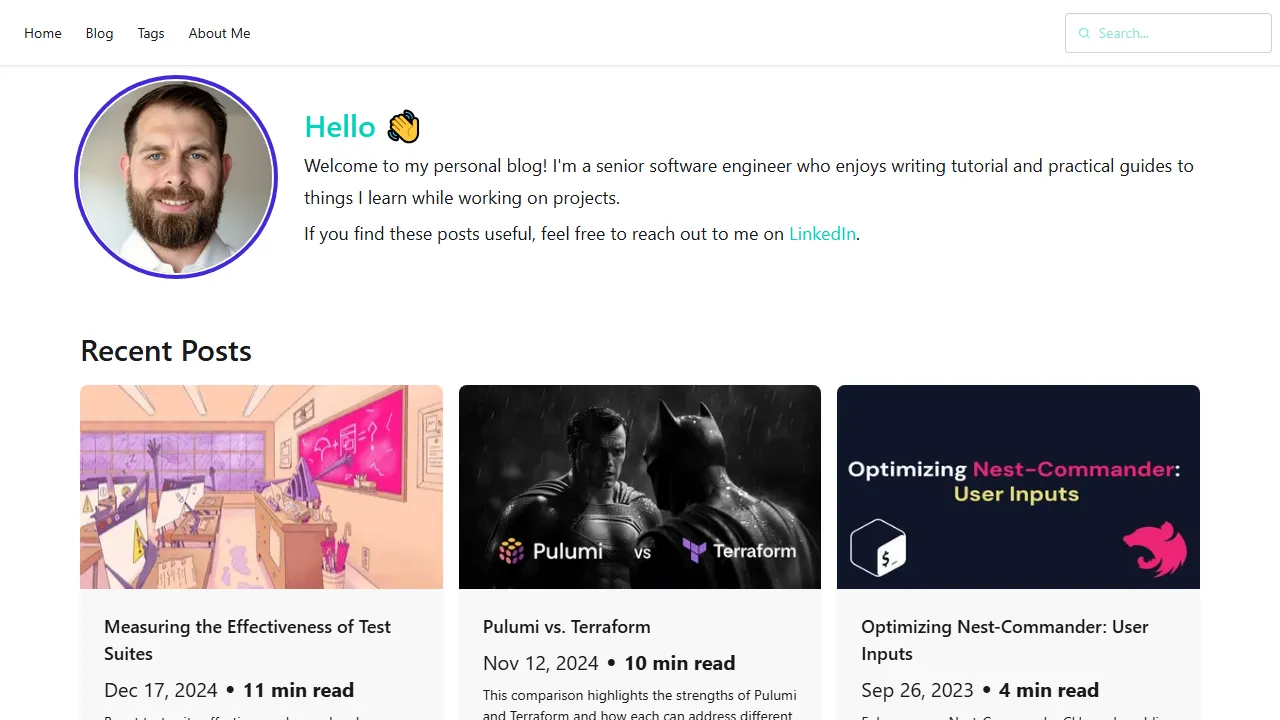
Task: Follow the LinkedIn link
Action: 822,234
